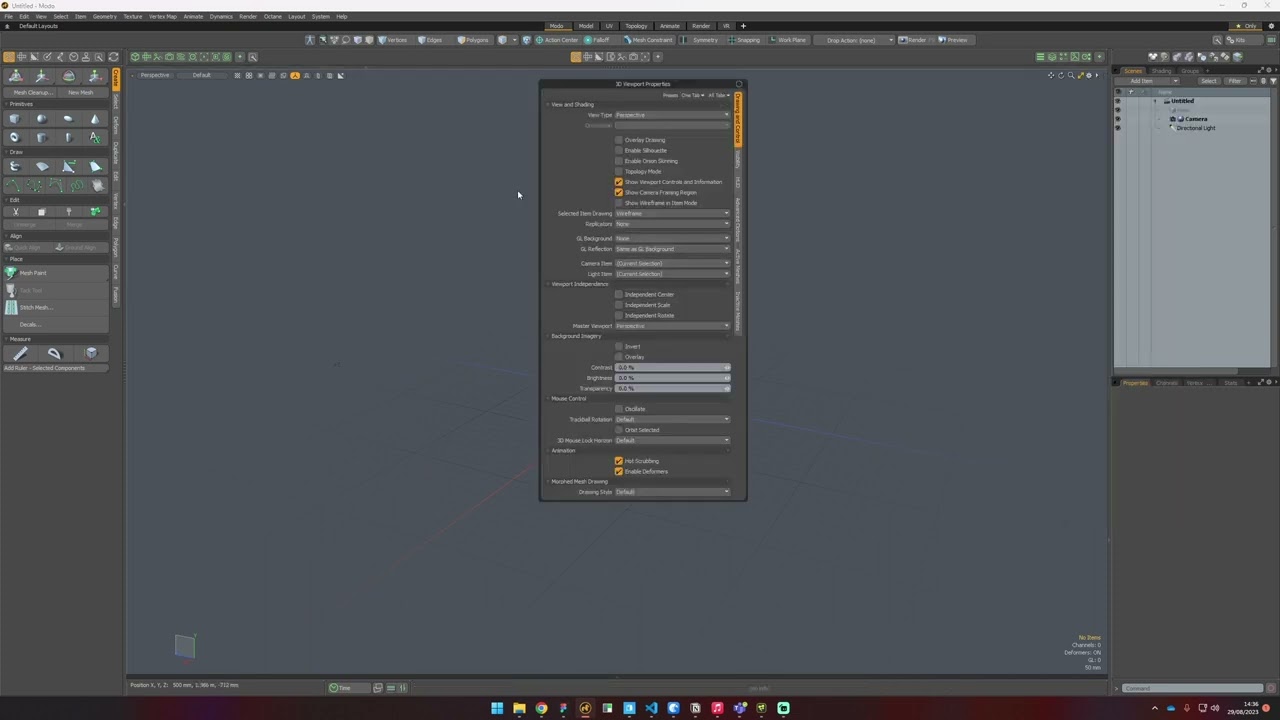Click the Brightness slider field
This screenshot has width=1280, height=720.
tap(672, 378)
